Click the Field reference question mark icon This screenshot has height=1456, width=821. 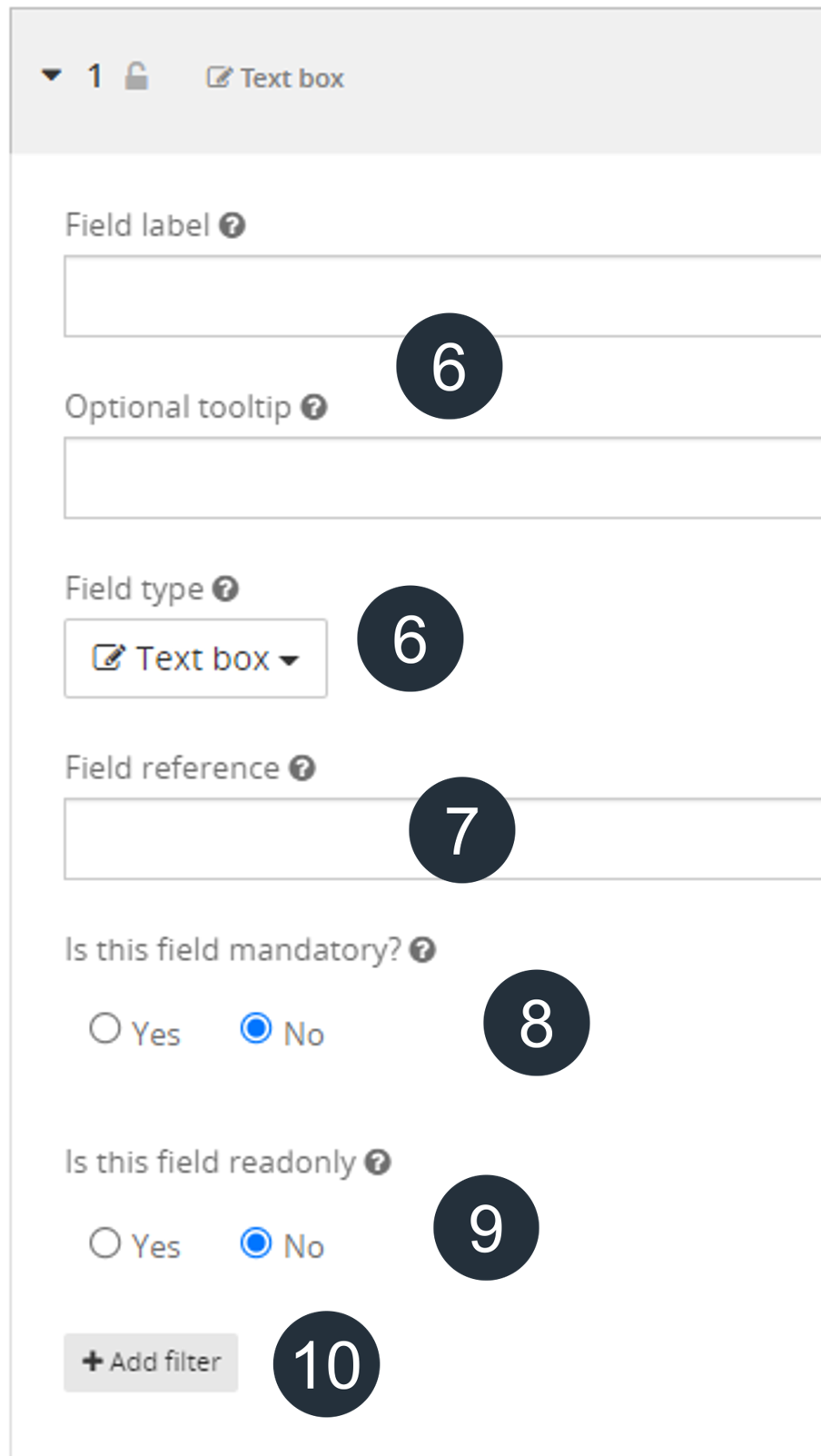coord(302,768)
